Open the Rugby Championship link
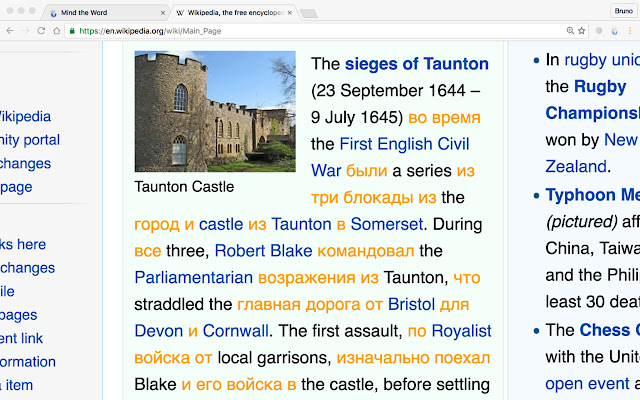This screenshot has width=640, height=400. tap(592, 100)
